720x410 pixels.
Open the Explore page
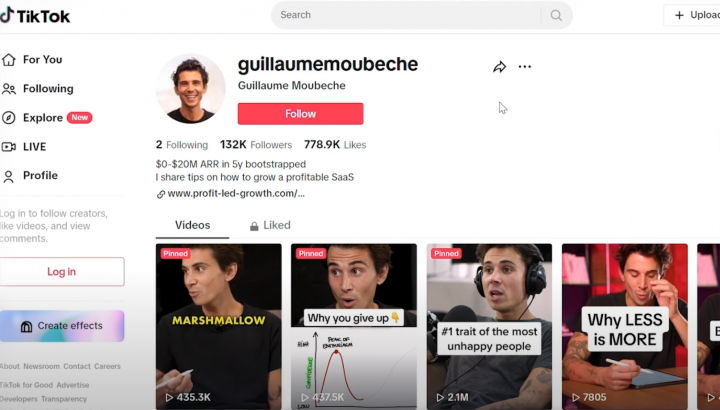tap(47, 118)
